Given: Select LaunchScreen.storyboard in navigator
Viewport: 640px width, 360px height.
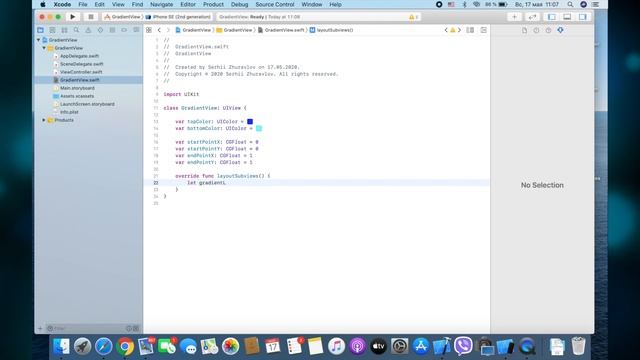Looking at the screenshot, I should tap(87, 104).
